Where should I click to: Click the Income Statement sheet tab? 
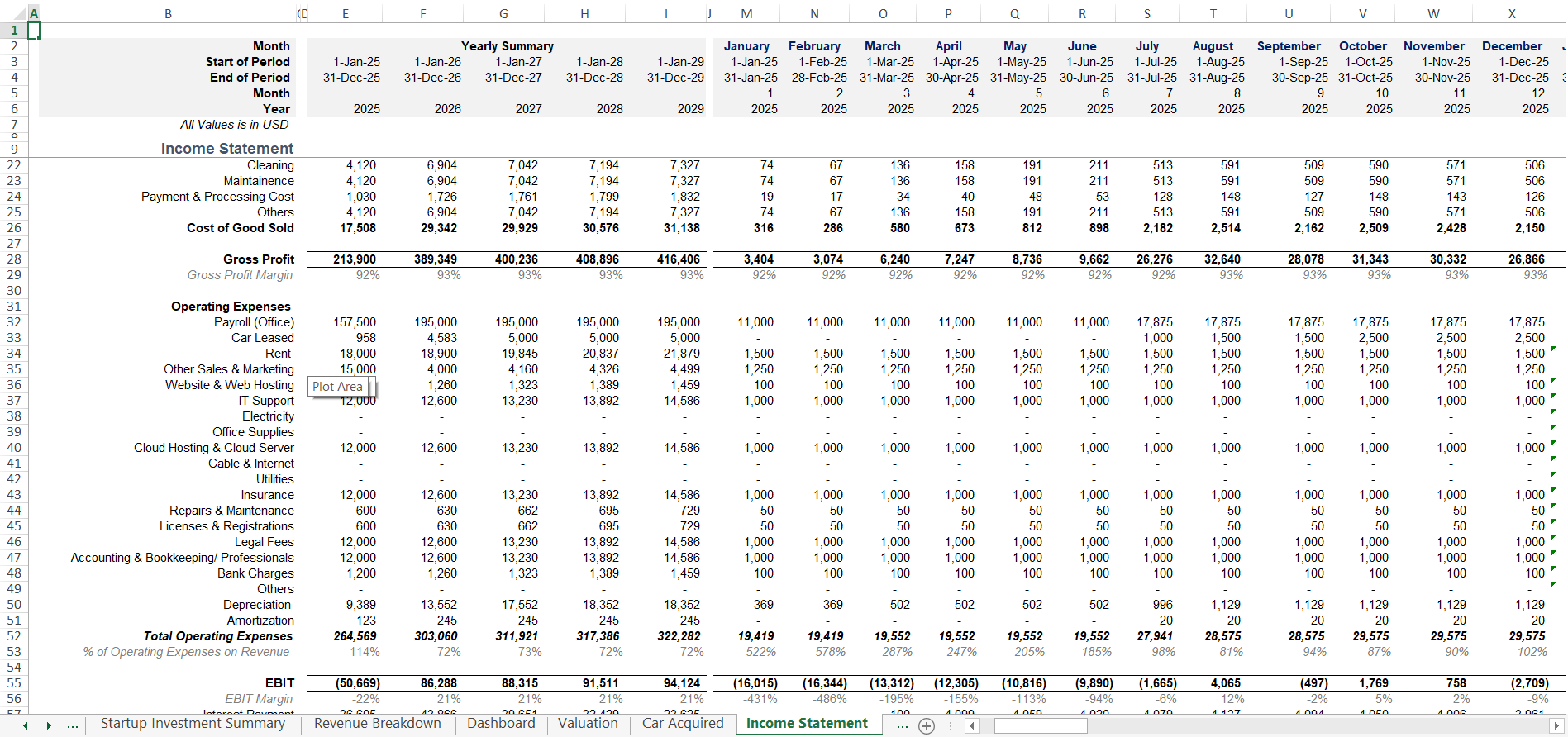(807, 724)
